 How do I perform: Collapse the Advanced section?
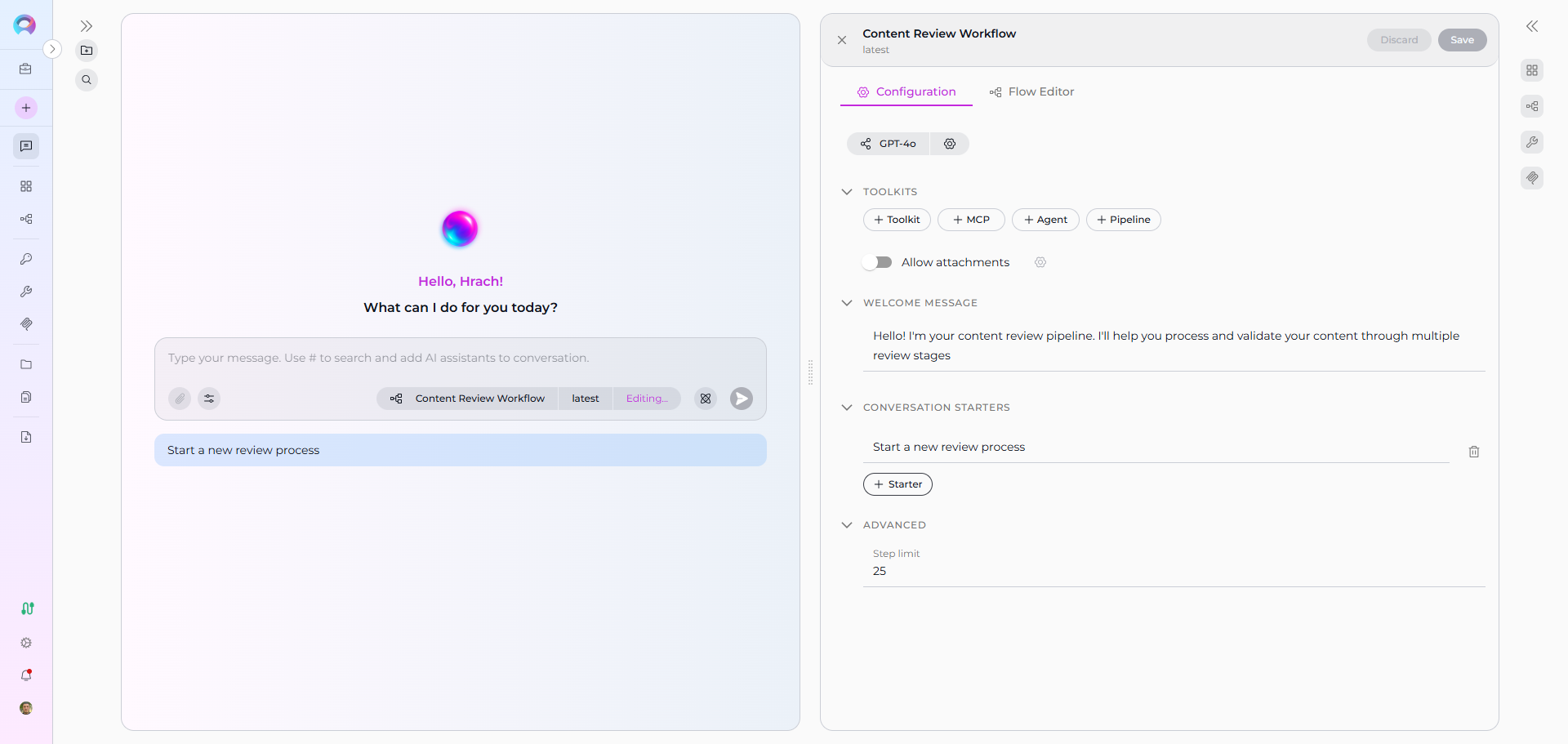(x=847, y=525)
